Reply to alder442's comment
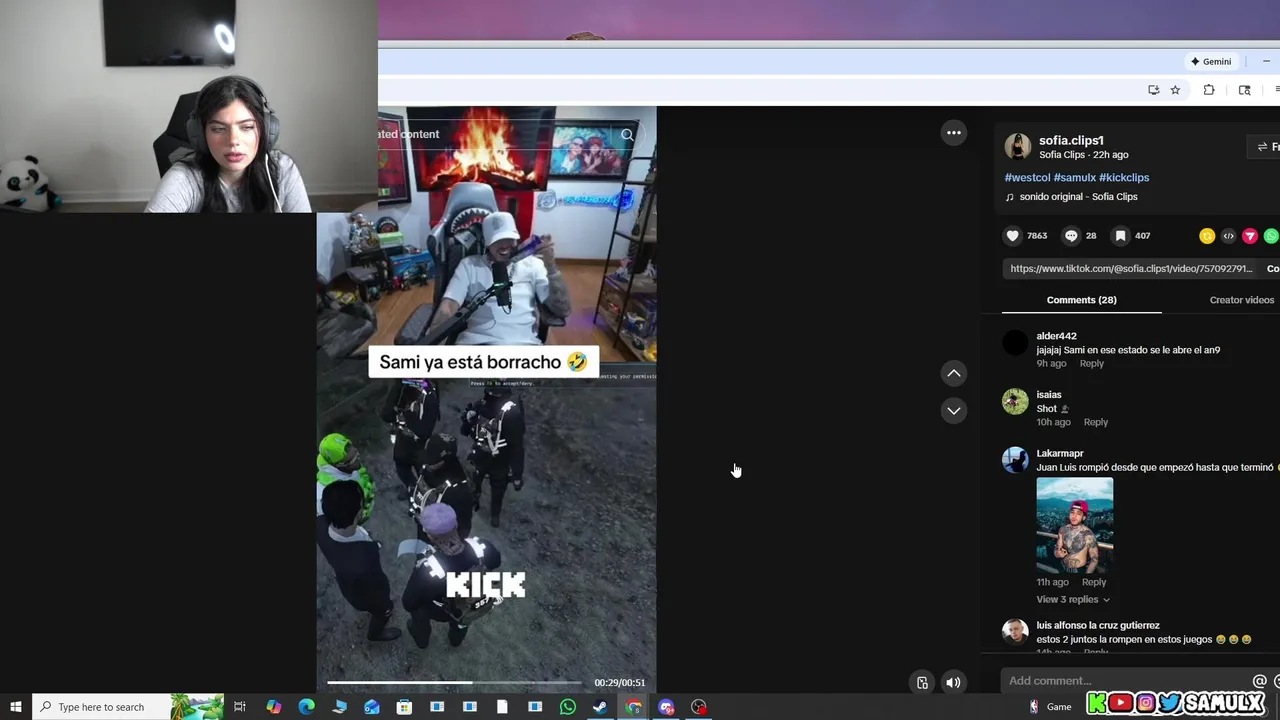 [x=1092, y=364]
